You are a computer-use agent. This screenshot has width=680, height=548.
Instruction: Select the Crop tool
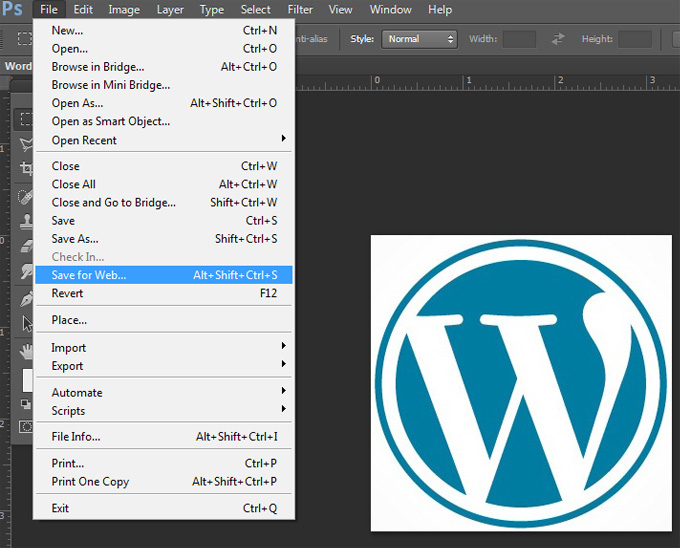coord(26,168)
